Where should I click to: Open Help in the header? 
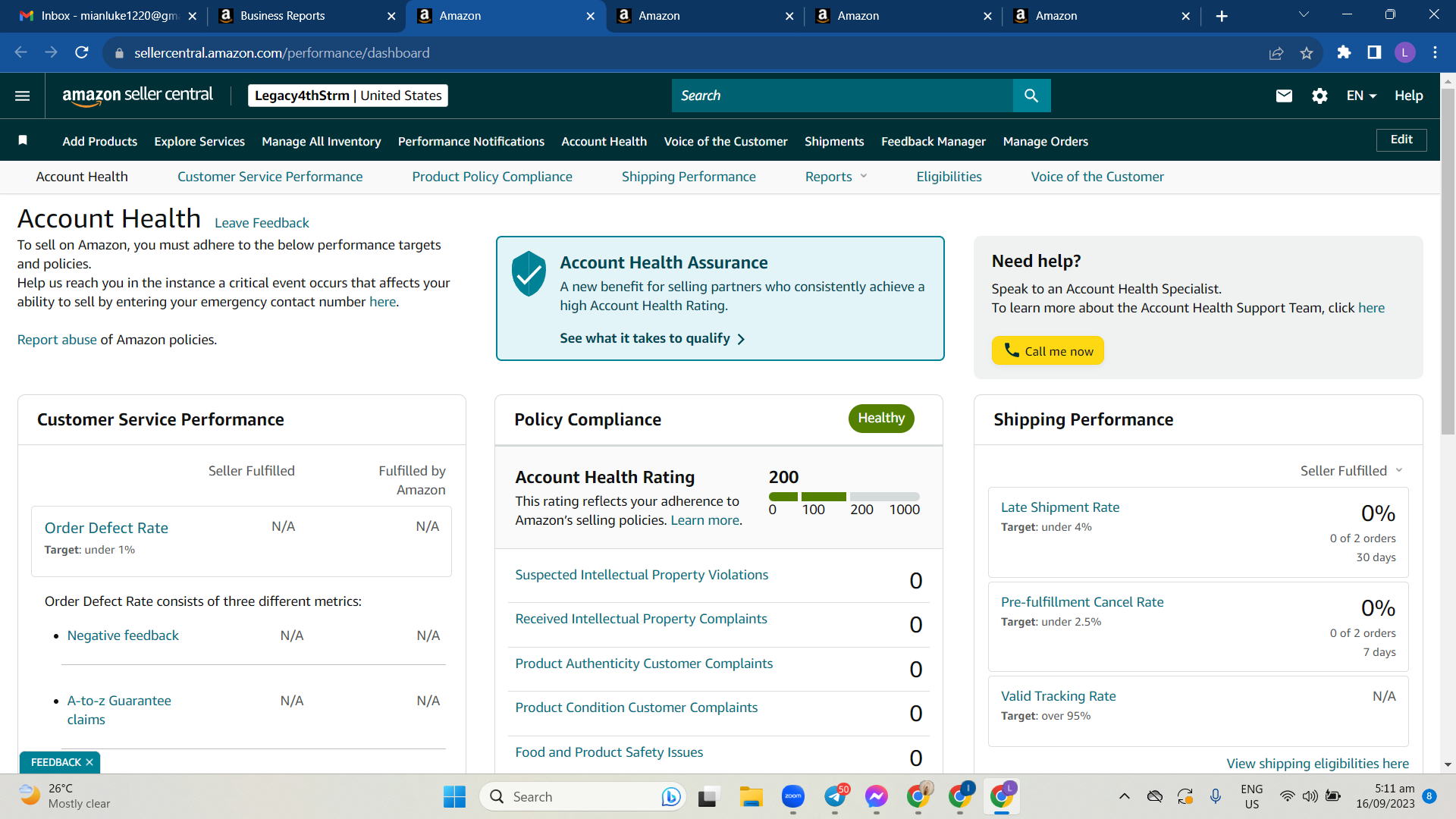click(1408, 96)
